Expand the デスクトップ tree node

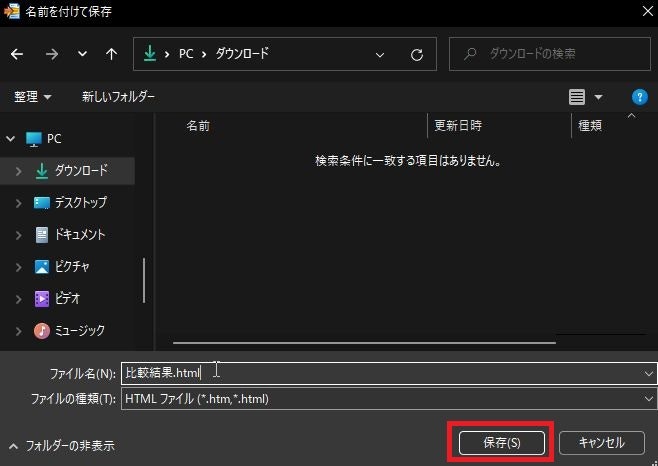pyautogui.click(x=18, y=203)
